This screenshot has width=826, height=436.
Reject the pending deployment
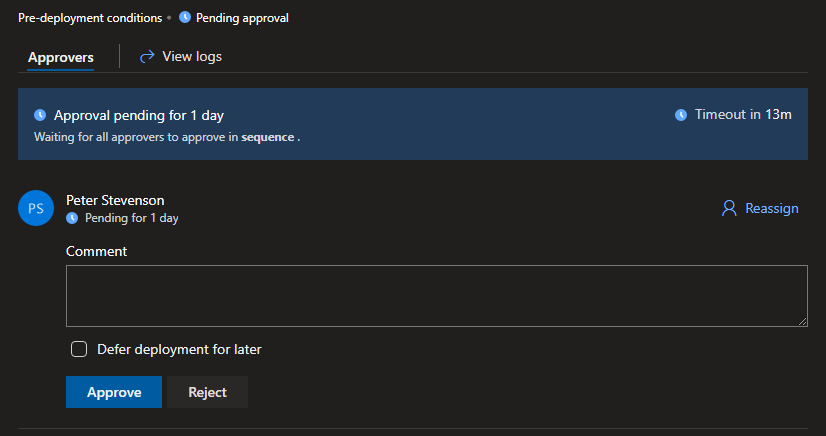click(208, 392)
